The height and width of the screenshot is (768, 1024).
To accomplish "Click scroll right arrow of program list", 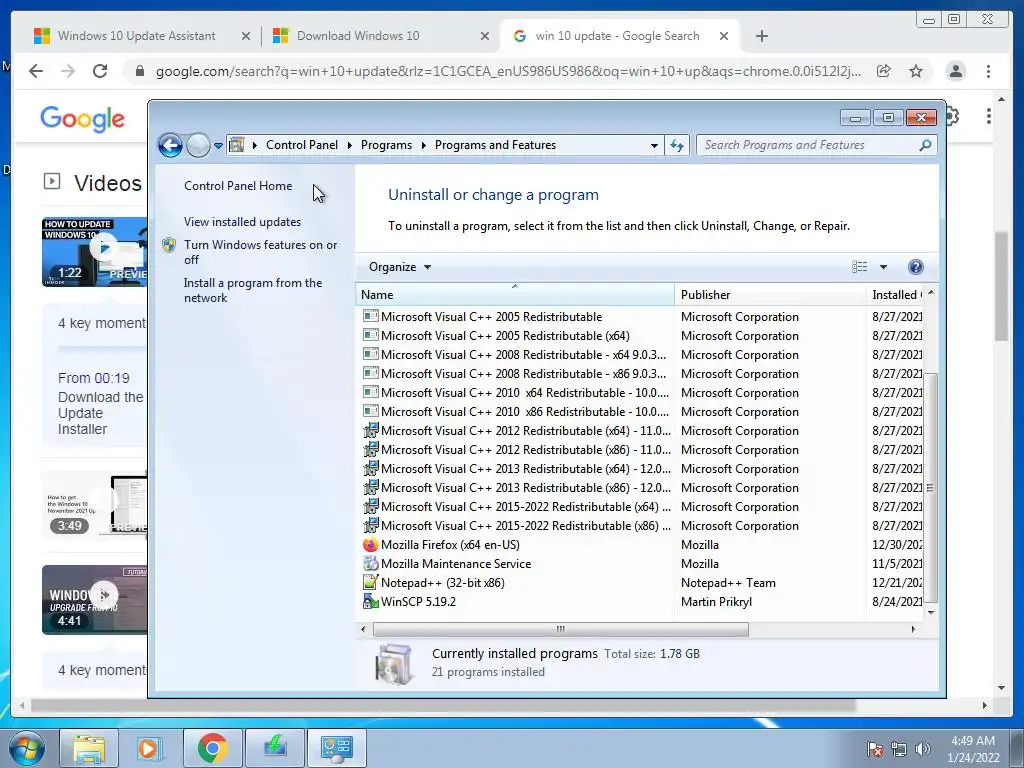I will click(913, 629).
